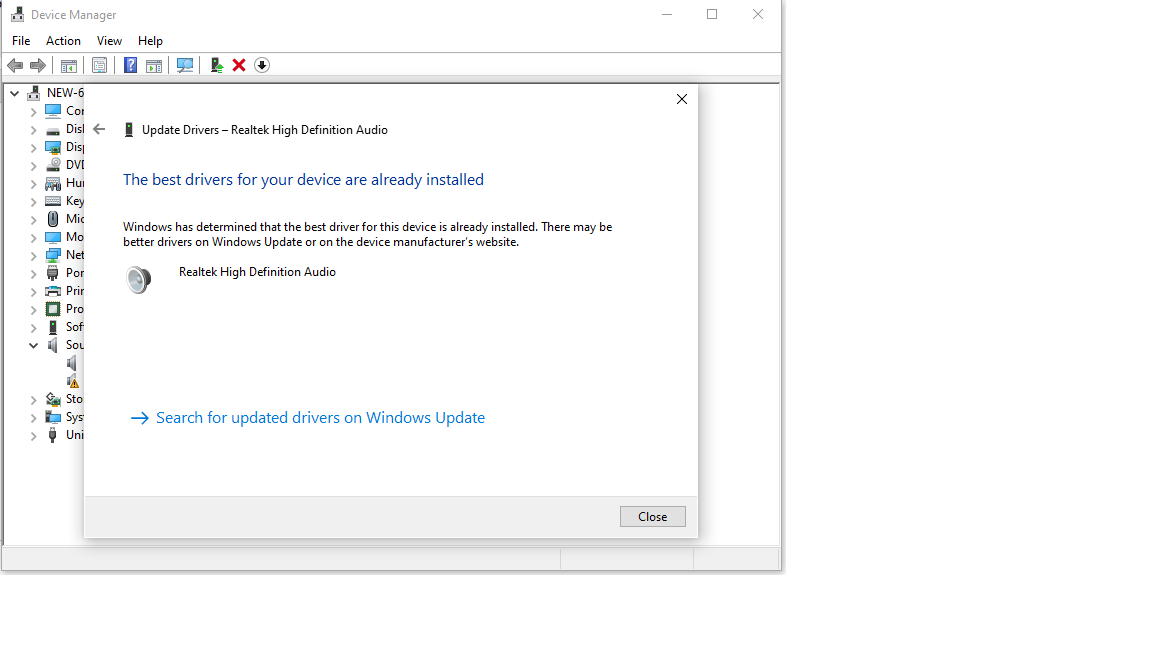Viewport: 1152px width, 648px height.
Task: Click the Forward arrow in Device Manager toolbar
Action: click(x=37, y=65)
